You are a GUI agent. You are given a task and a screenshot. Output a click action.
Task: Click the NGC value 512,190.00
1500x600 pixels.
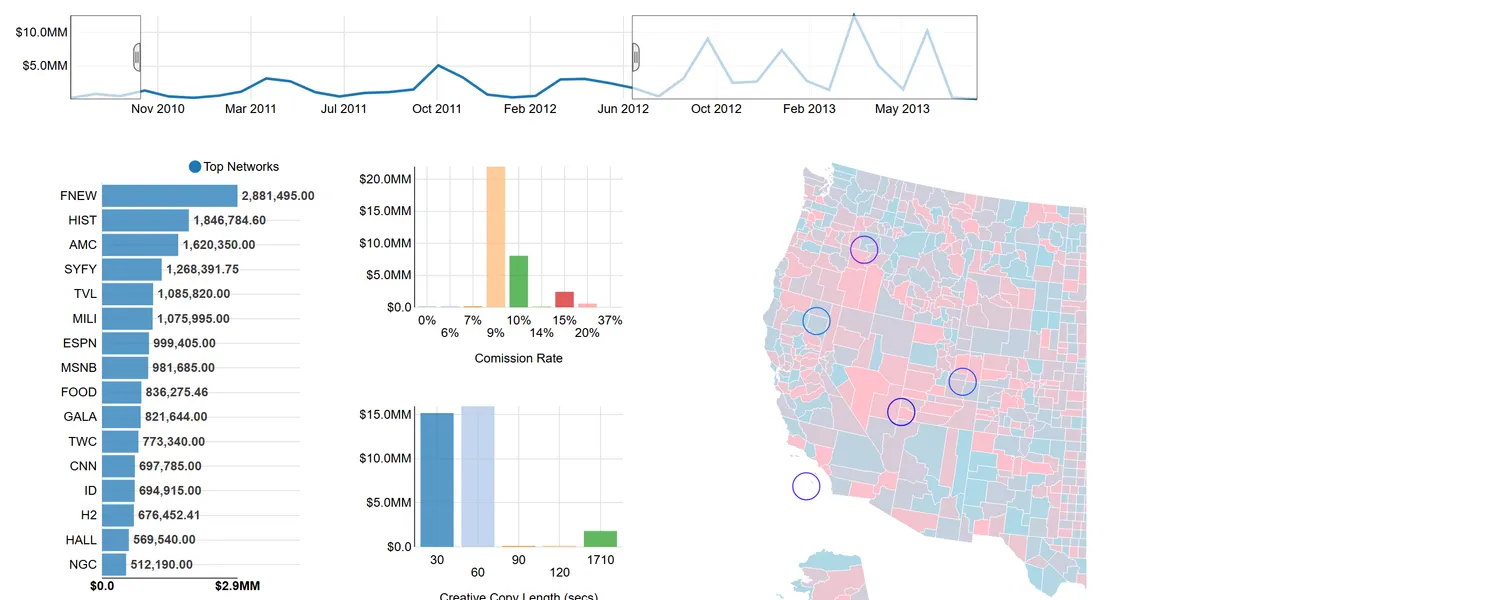click(166, 564)
